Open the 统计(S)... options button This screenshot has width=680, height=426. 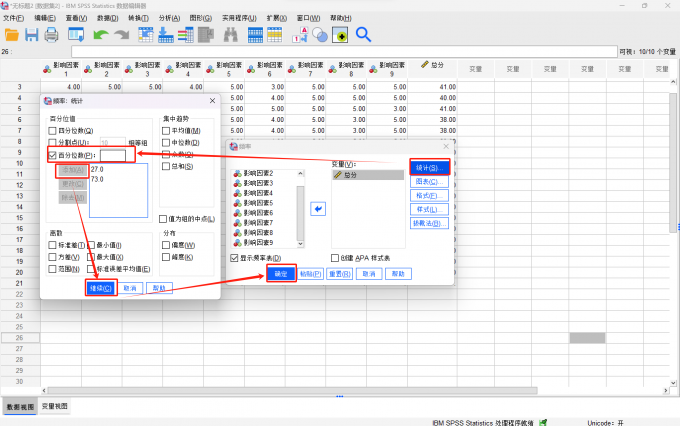click(x=429, y=168)
